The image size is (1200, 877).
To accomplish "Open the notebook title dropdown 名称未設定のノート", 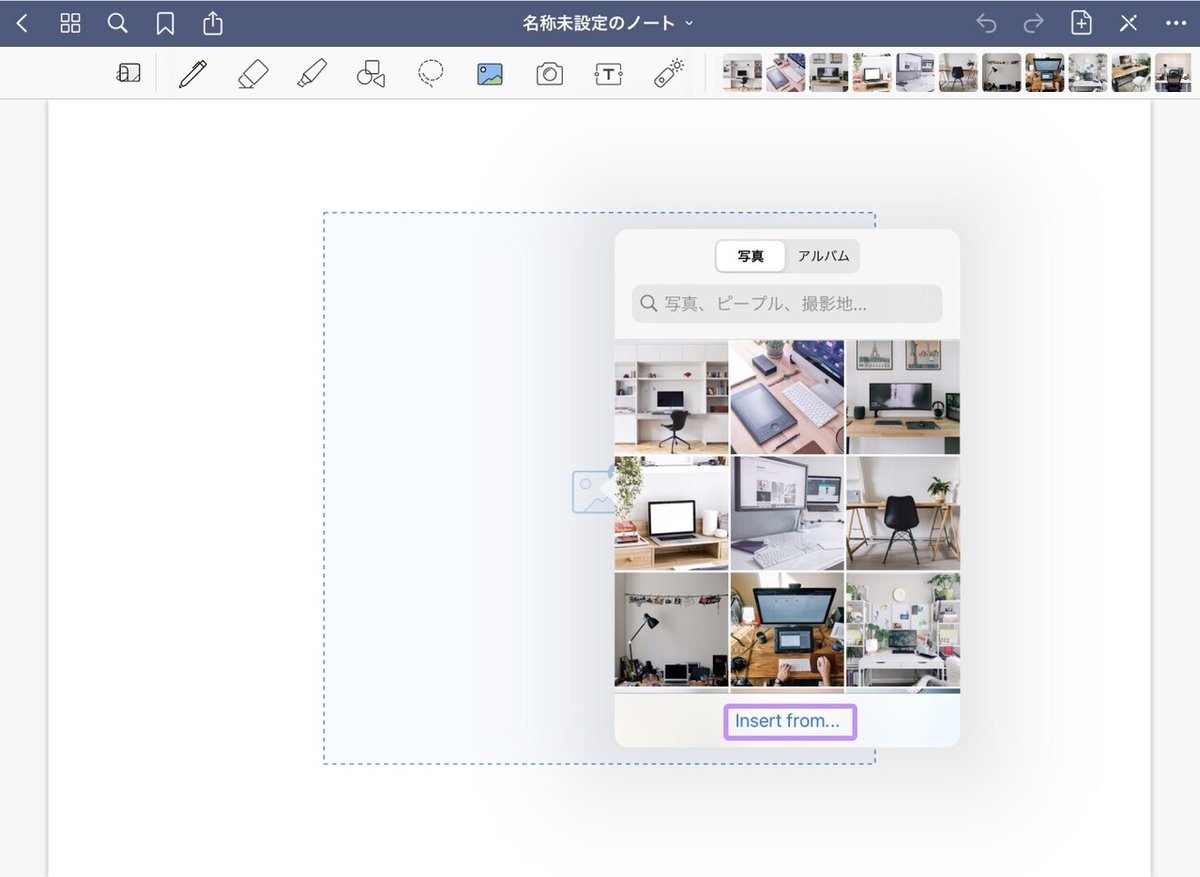I will tap(608, 23).
